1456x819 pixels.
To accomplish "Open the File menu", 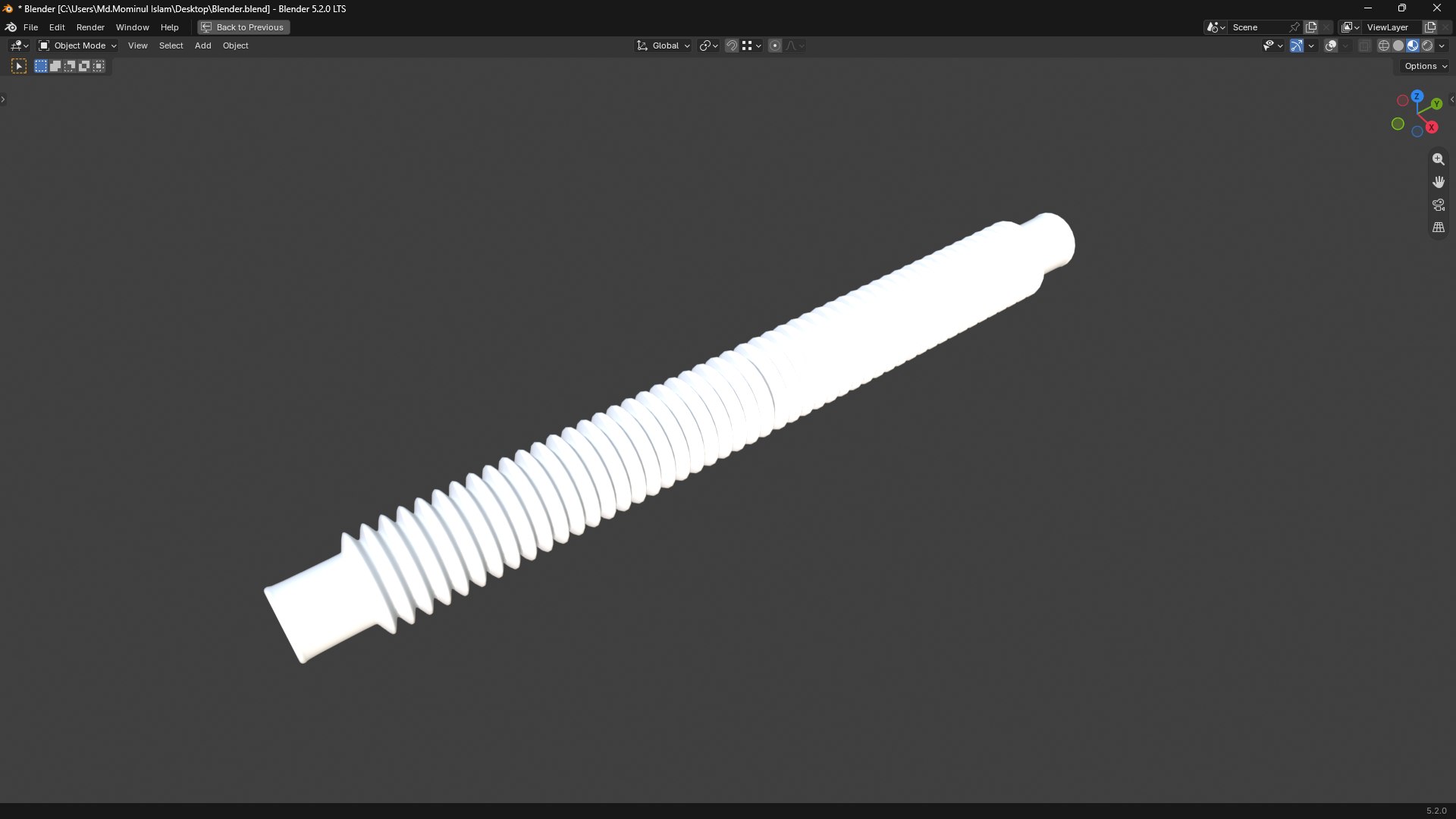I will (30, 27).
